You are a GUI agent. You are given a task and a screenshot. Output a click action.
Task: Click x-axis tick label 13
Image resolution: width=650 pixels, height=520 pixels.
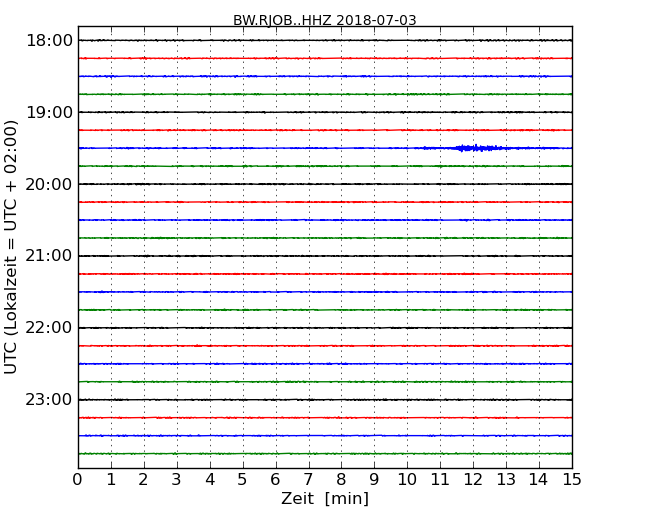click(x=506, y=479)
